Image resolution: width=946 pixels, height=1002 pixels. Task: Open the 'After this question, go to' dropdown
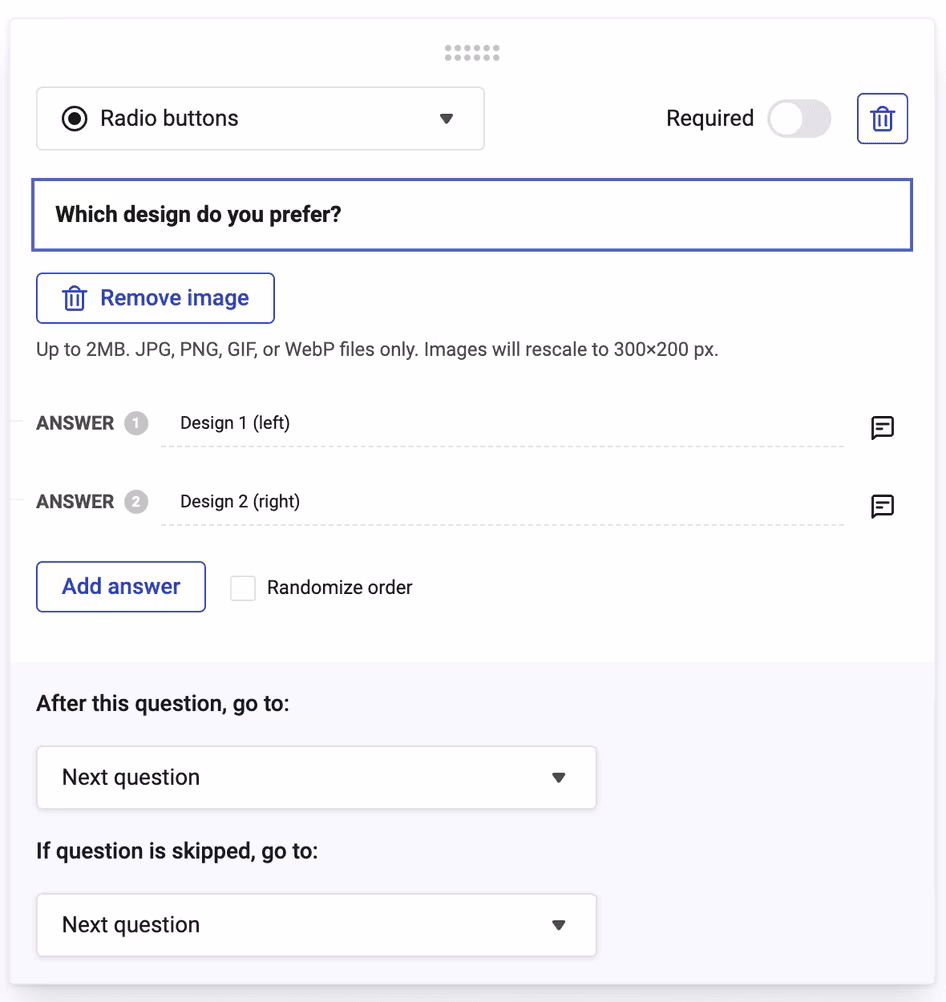coord(316,777)
